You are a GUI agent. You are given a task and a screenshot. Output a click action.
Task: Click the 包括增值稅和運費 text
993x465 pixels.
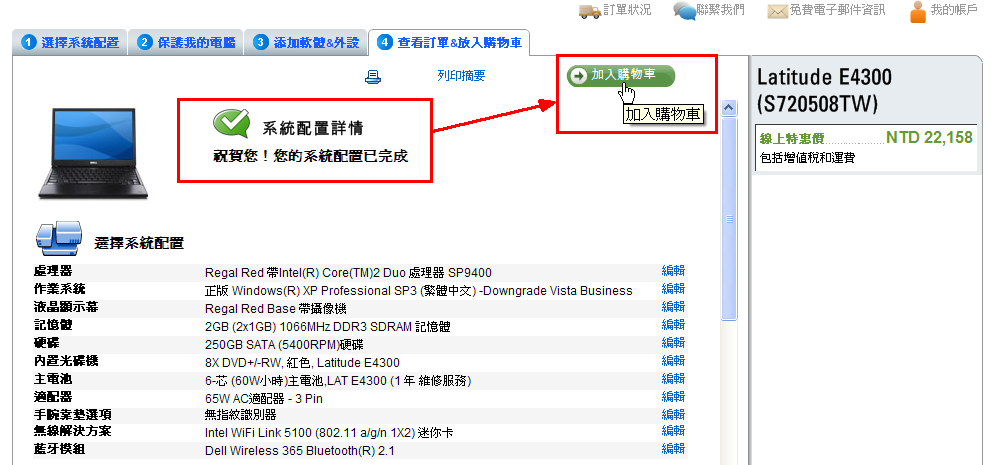tap(807, 157)
